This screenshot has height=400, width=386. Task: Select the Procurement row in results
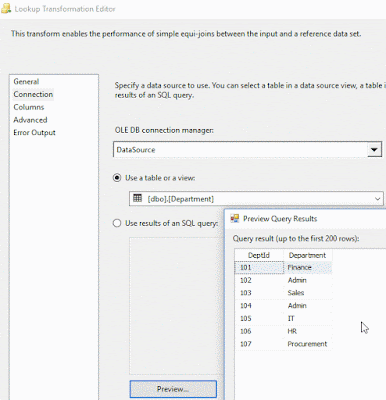[x=283, y=344]
